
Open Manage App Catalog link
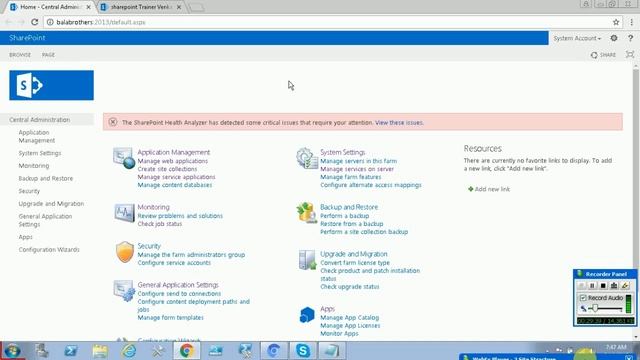pyautogui.click(x=350, y=318)
